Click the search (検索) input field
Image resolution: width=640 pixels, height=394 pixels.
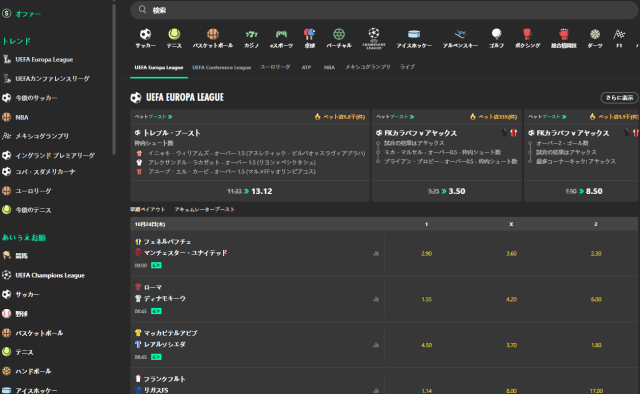tap(384, 9)
